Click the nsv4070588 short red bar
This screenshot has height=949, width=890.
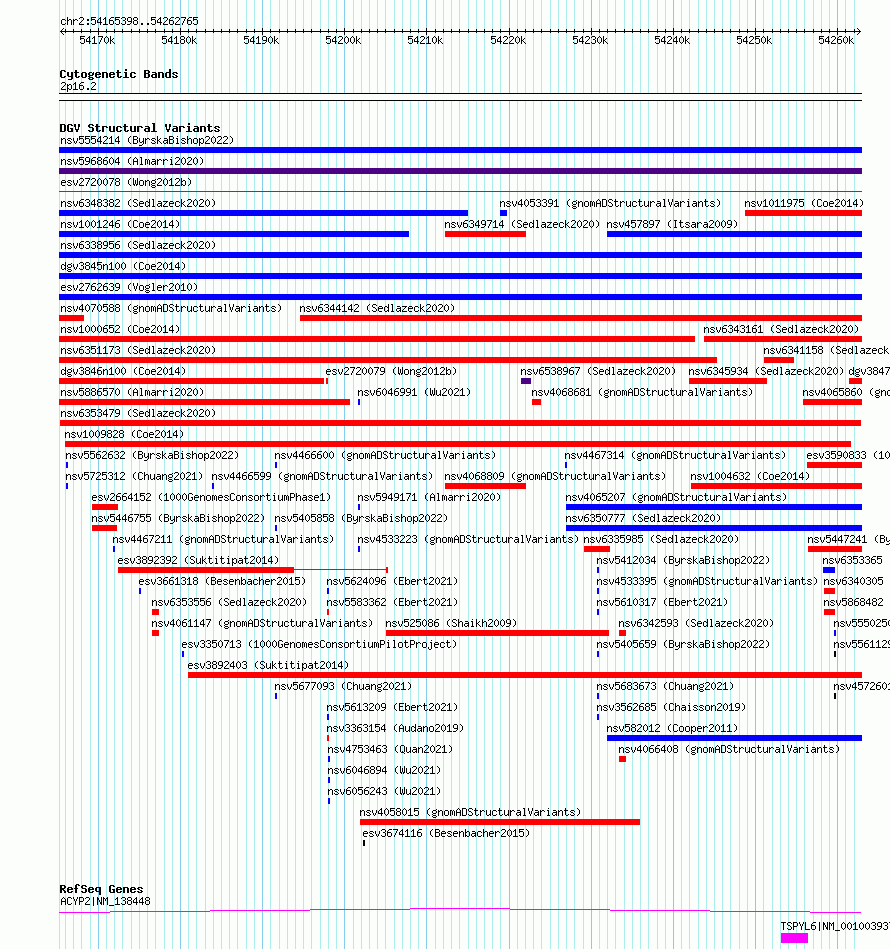click(x=71, y=318)
